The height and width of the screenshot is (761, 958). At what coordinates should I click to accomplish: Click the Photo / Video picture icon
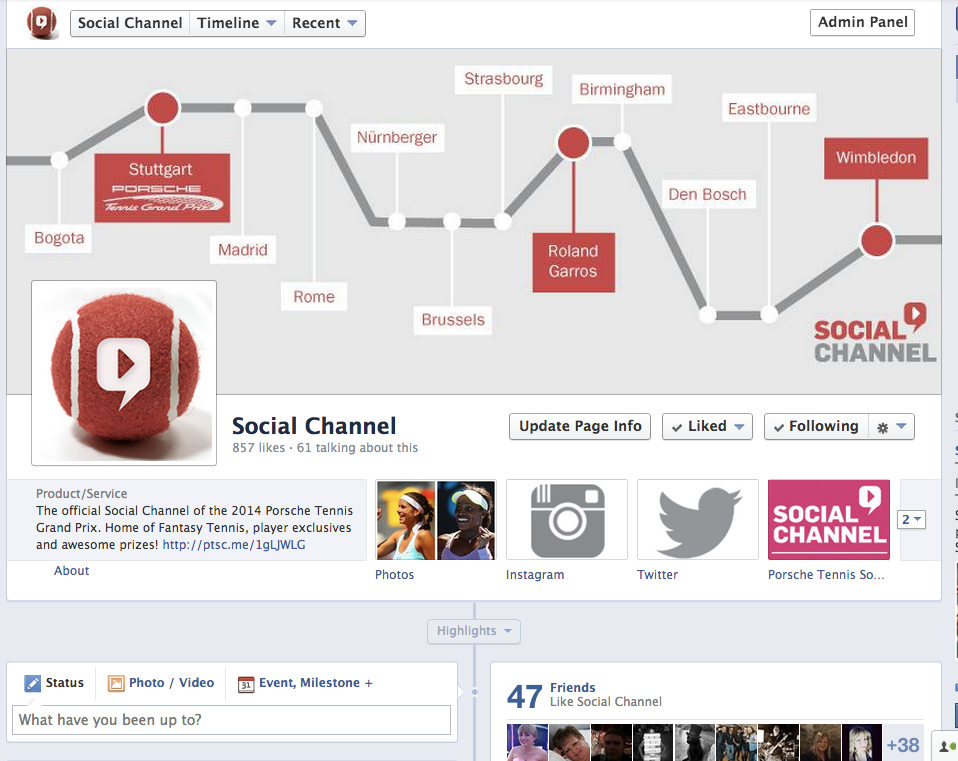coord(115,683)
